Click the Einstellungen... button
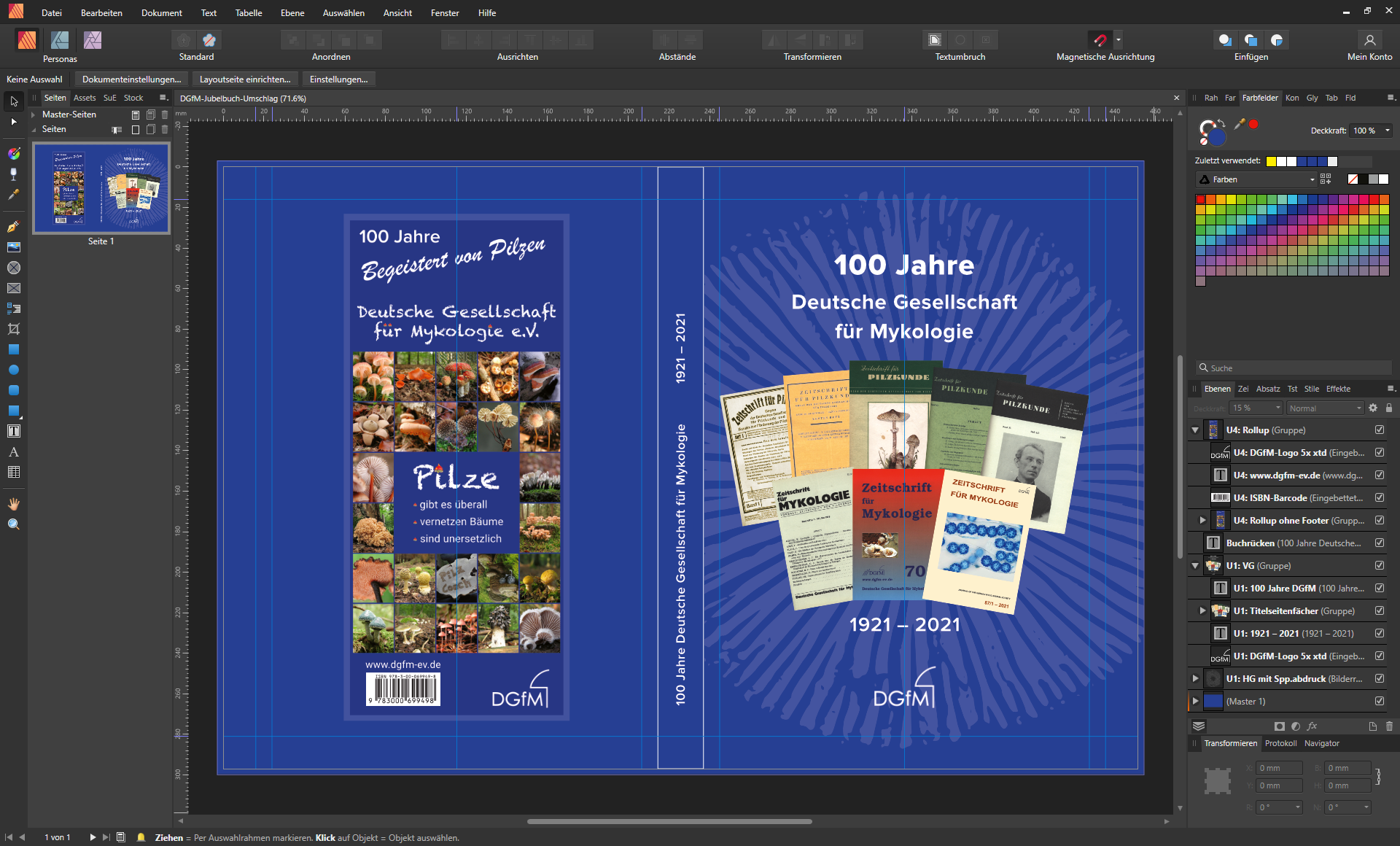Viewport: 1400px width, 846px height. coord(338,79)
